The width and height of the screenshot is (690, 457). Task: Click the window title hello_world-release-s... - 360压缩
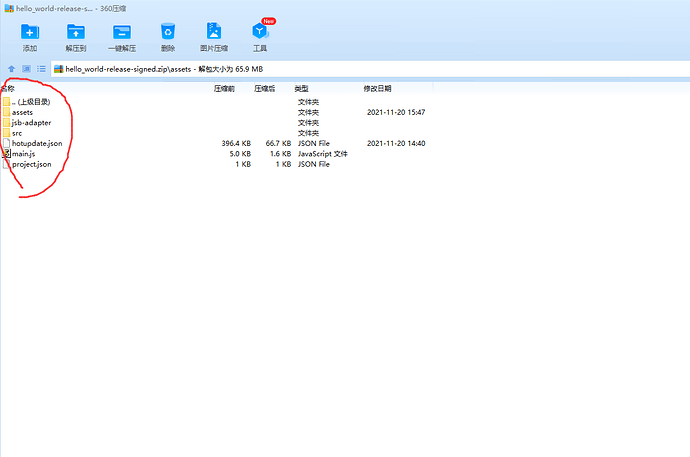pos(71,8)
